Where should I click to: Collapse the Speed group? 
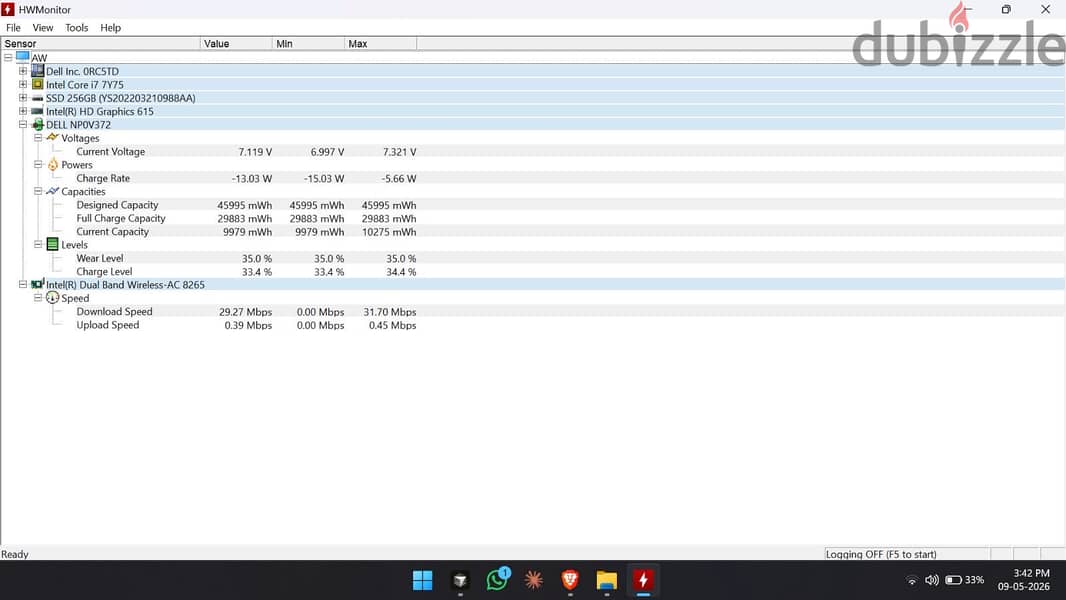tap(38, 298)
